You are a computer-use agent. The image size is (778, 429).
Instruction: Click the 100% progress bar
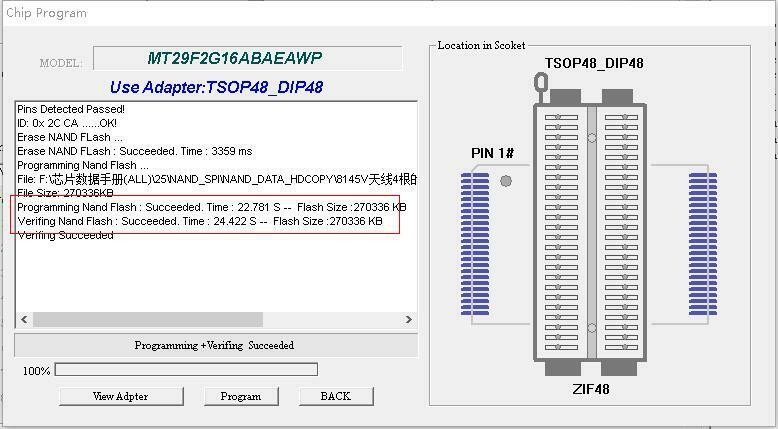186,370
